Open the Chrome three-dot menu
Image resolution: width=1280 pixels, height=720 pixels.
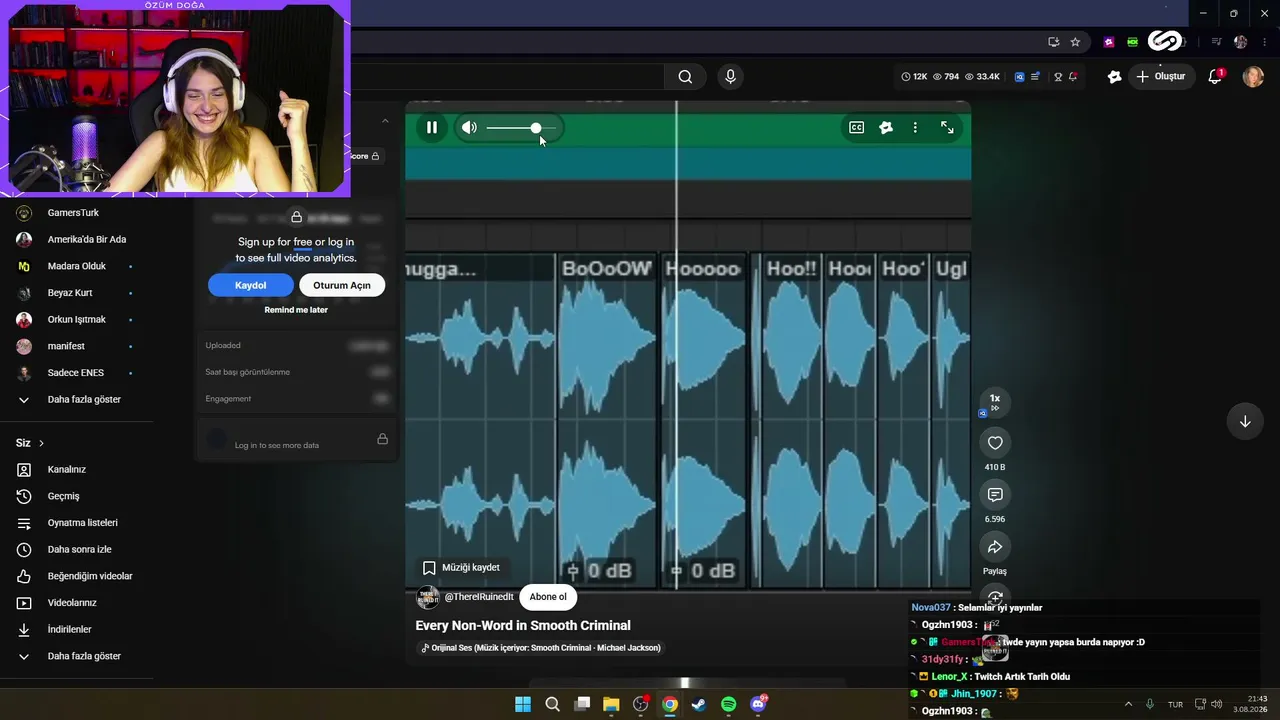1264,42
